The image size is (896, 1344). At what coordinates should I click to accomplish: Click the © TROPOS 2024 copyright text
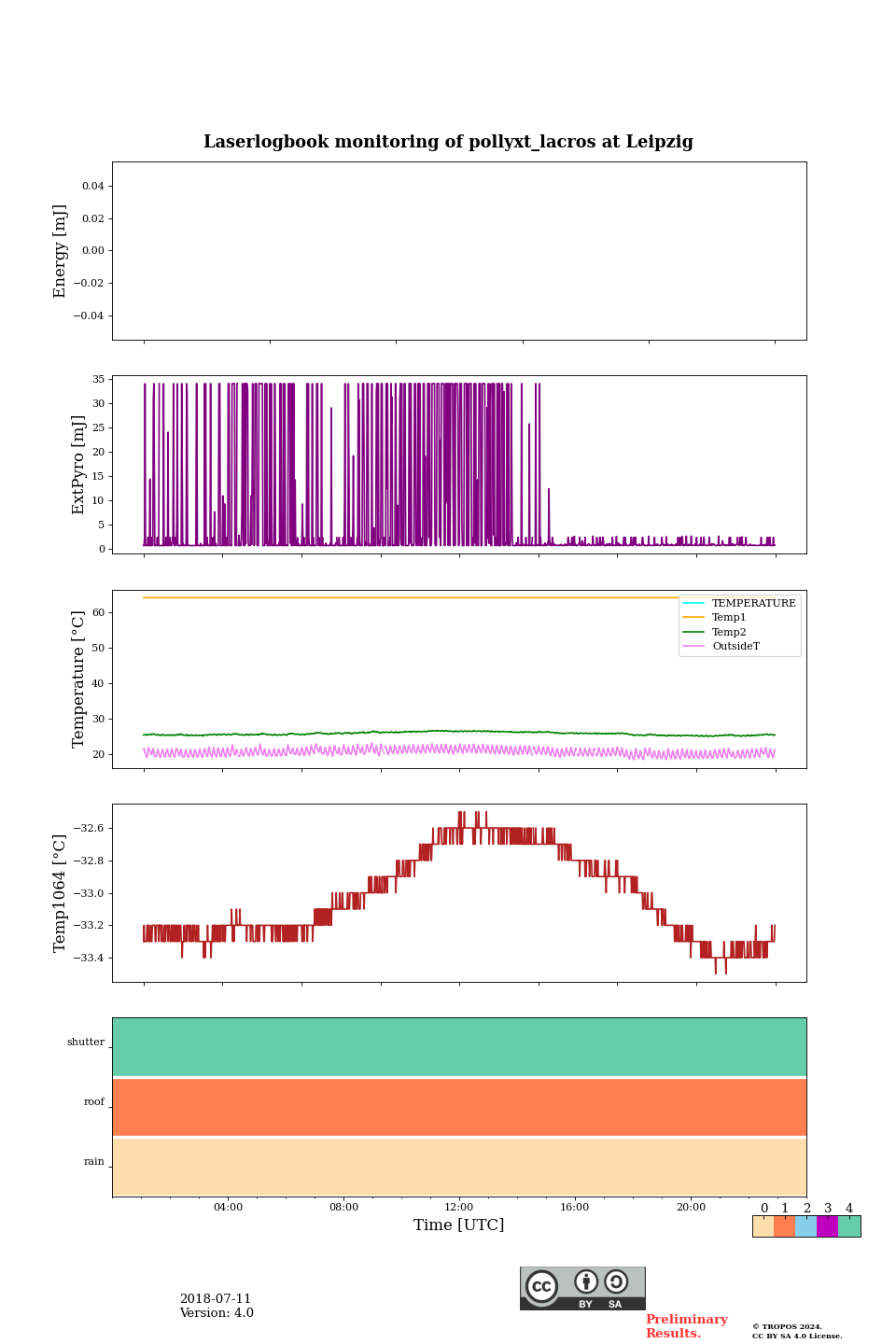pyautogui.click(x=788, y=1326)
